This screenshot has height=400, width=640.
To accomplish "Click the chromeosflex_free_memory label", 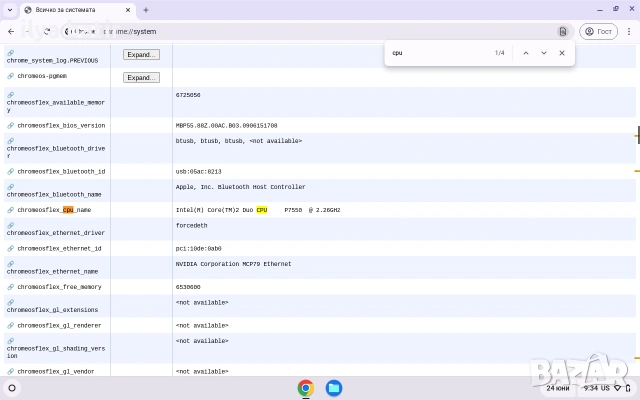I will [59, 287].
